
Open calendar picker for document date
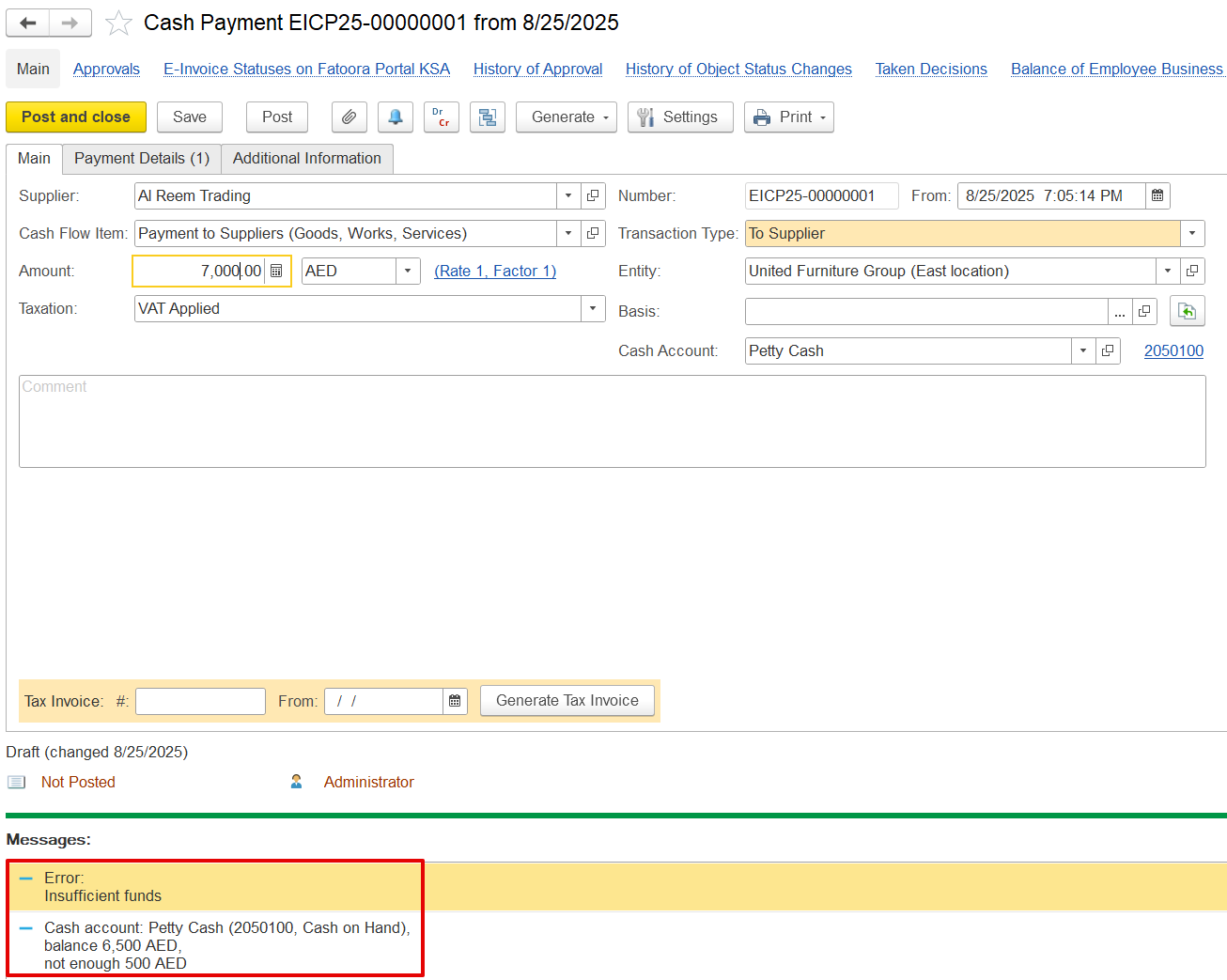coord(1157,196)
